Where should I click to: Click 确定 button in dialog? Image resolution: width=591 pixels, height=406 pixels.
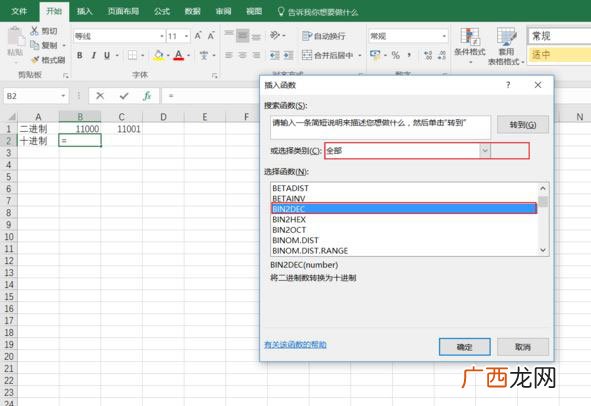pyautogui.click(x=465, y=347)
